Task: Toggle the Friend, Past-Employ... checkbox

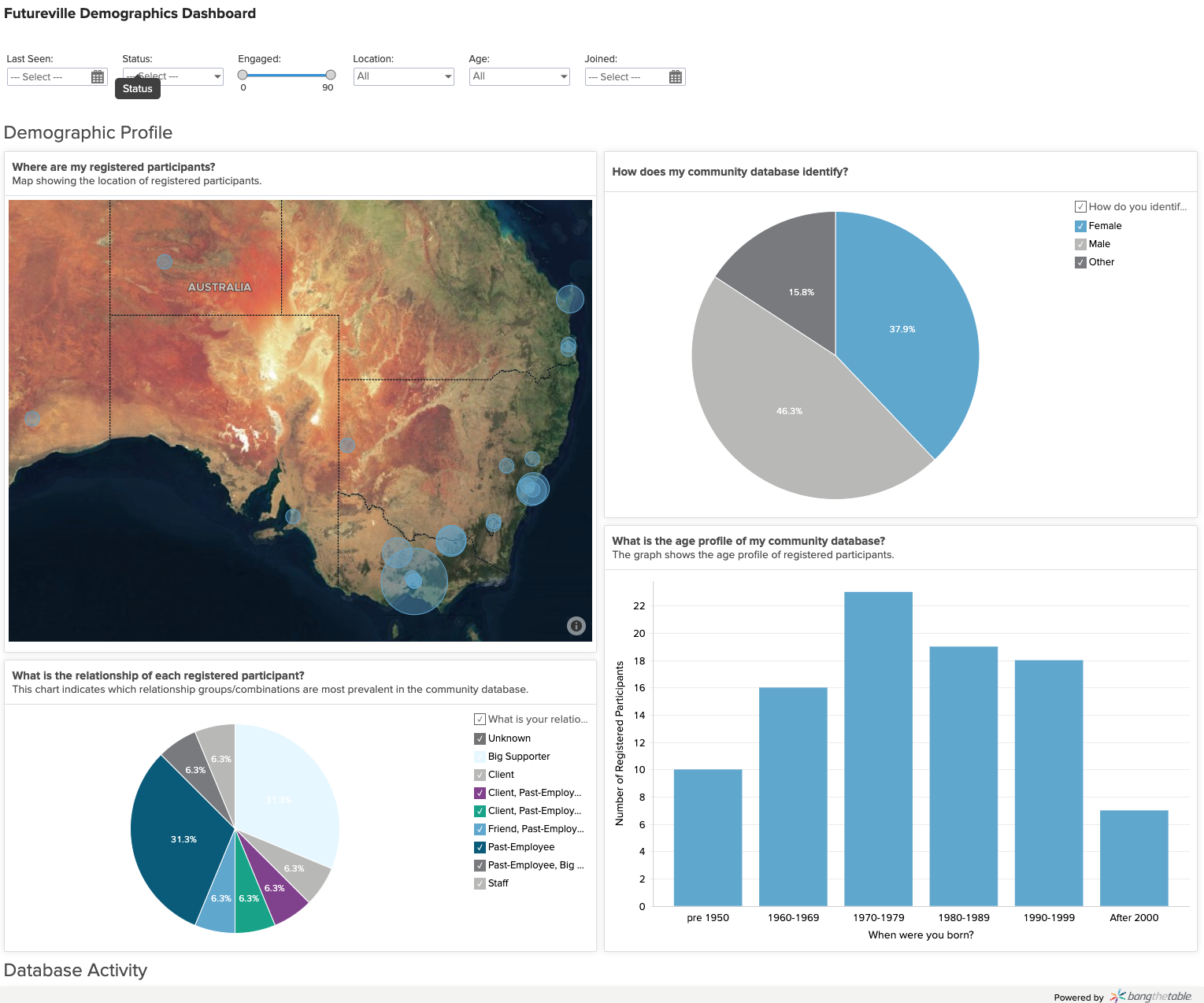Action: click(480, 829)
